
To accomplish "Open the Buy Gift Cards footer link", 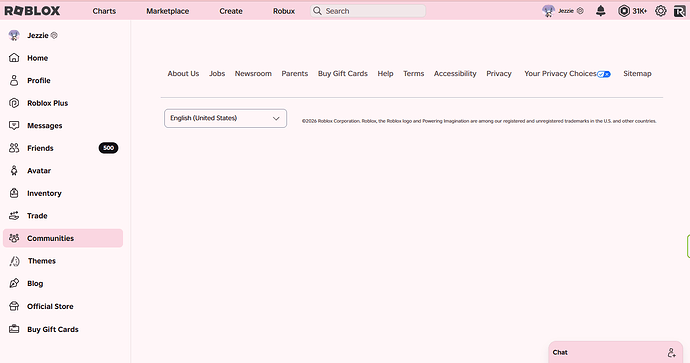I will (x=343, y=73).
